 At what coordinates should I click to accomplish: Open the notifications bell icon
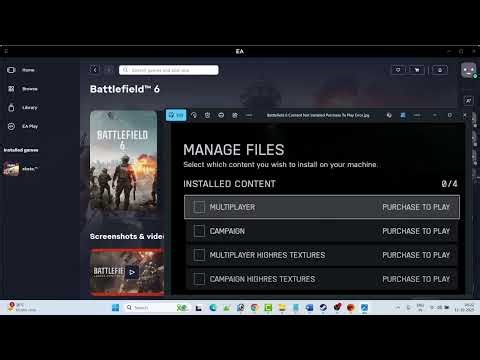pyautogui.click(x=440, y=70)
